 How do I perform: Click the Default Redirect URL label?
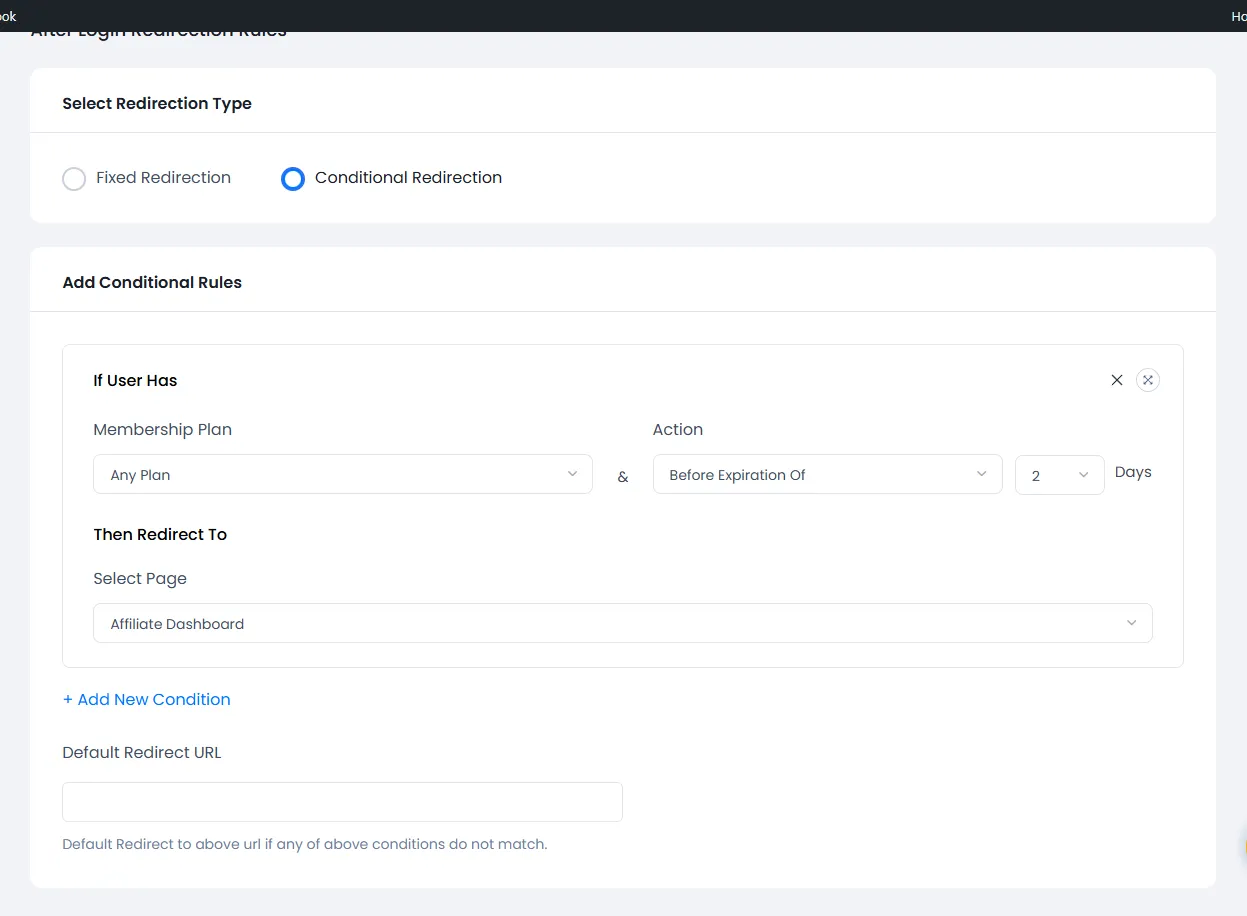tap(141, 753)
